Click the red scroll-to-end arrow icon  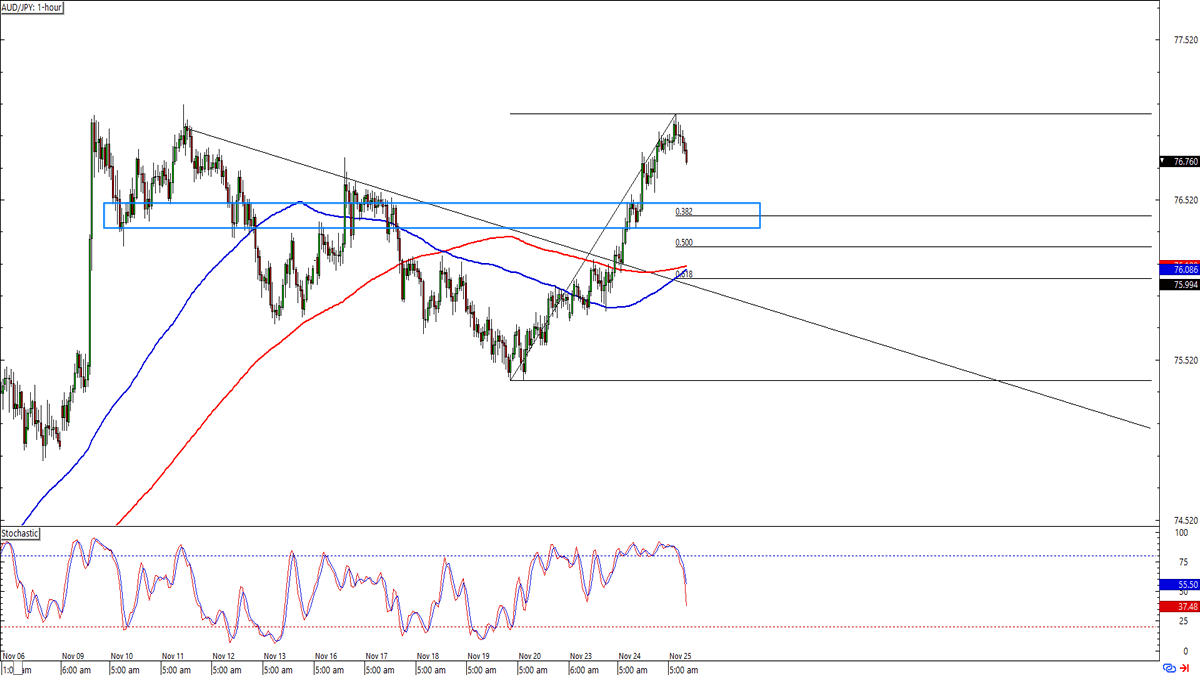[1185, 668]
